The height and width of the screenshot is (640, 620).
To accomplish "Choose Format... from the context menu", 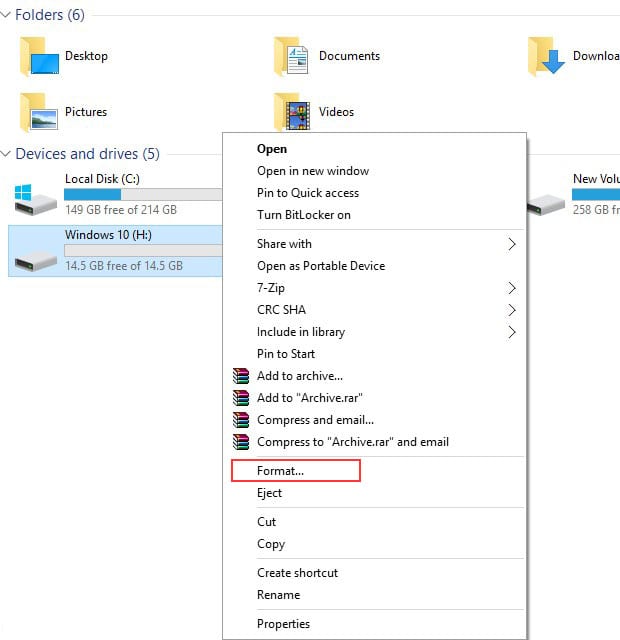I will [x=280, y=470].
